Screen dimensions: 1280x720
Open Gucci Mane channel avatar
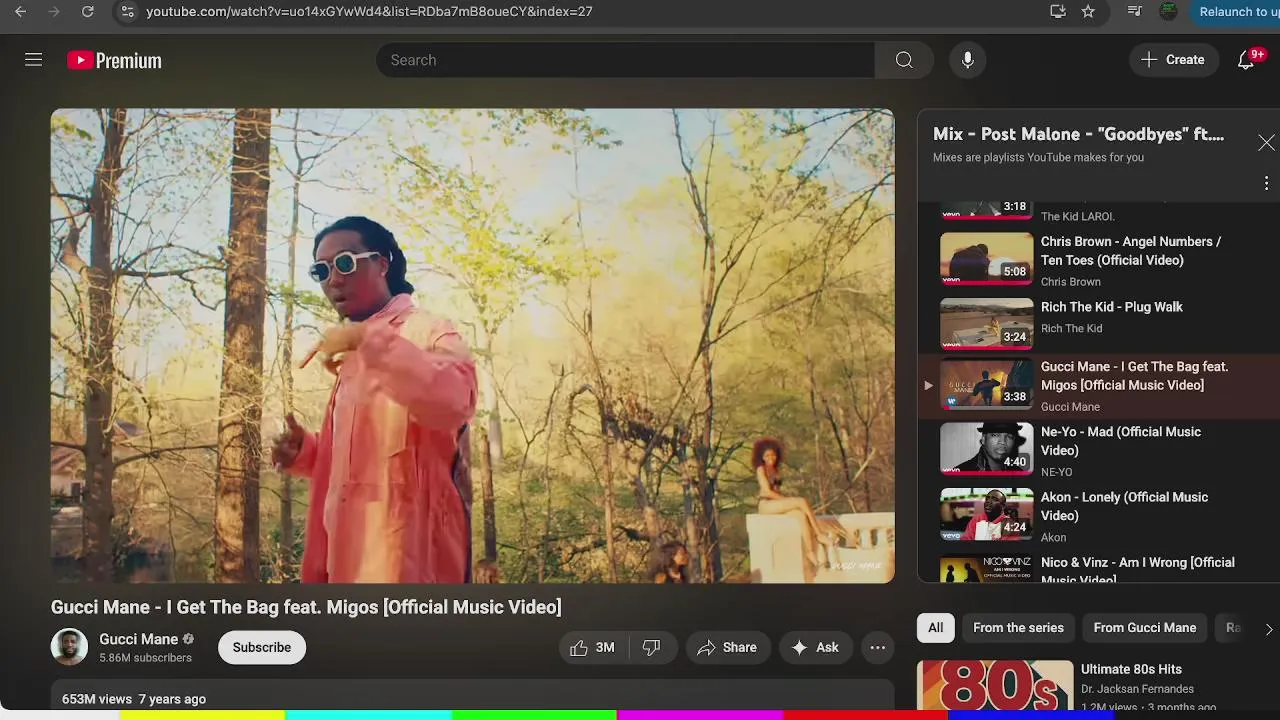(x=69, y=647)
